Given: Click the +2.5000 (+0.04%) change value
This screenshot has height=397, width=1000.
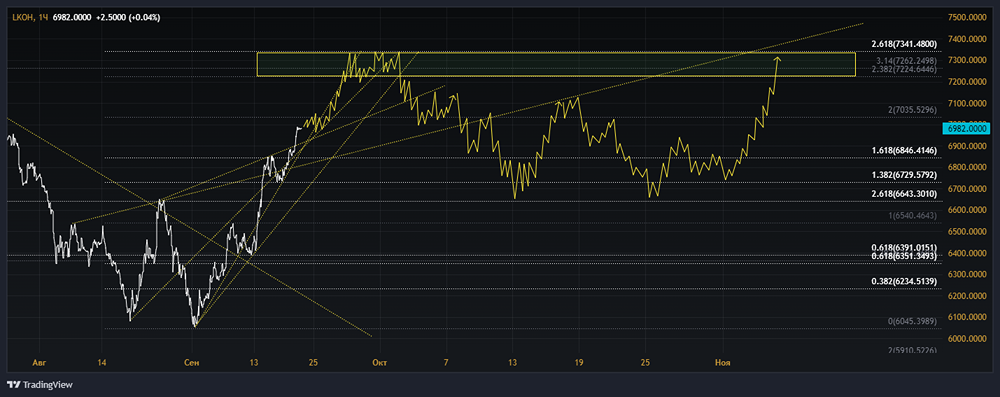Looking at the screenshot, I should click(128, 17).
